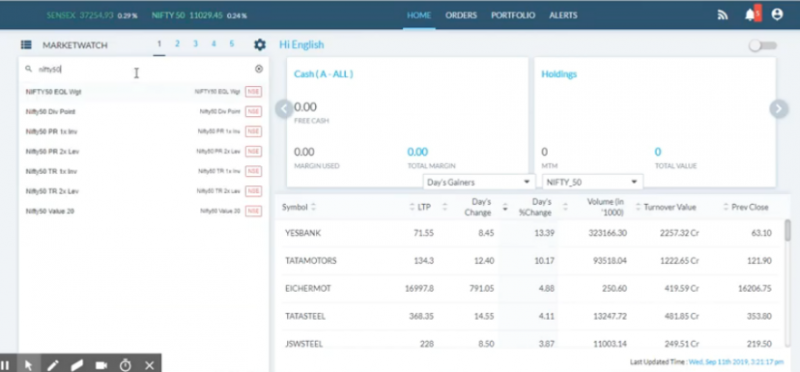The image size is (800, 372).
Task: Select Nifty50 PR 2x Lev result
Action: click(143, 152)
